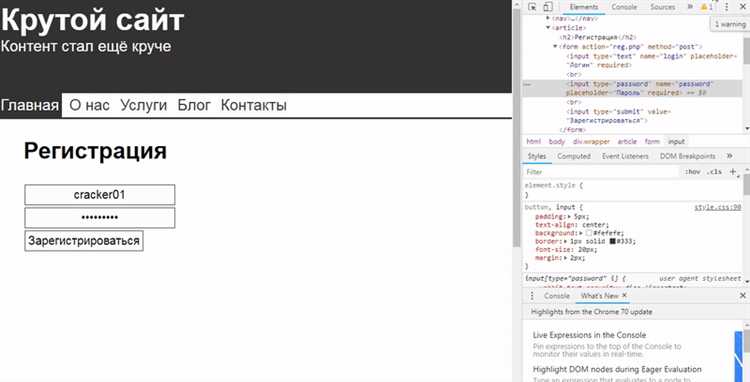This screenshot has height=382, width=750.
Task: Open the Event Listeners tab
Action: click(x=625, y=156)
